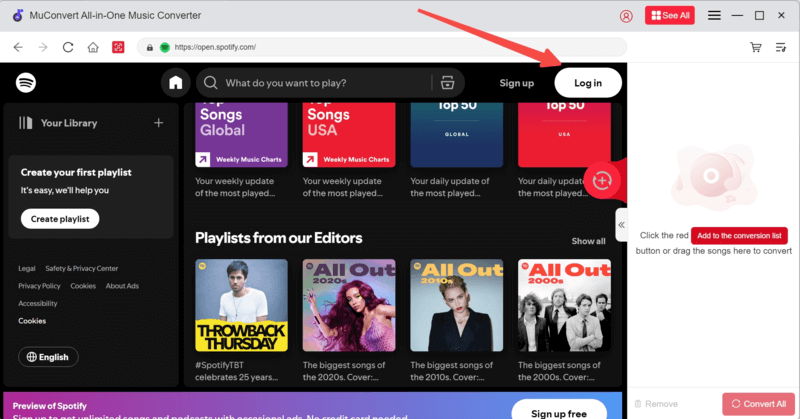Click 'Playlists from our Editors' heading
800x419 pixels.
pos(279,238)
